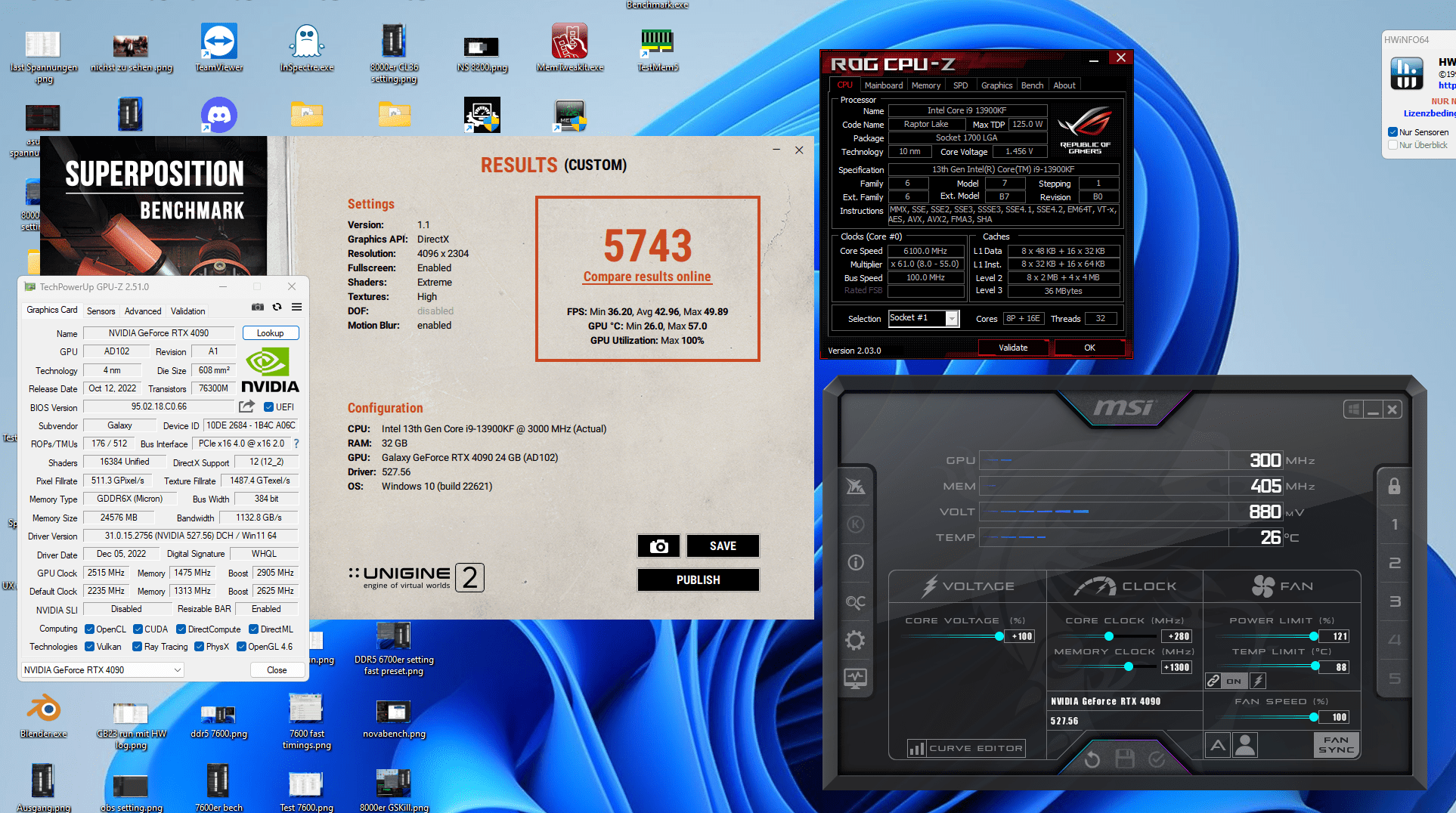This screenshot has height=813, width=1456.
Task: Click the user-defined fan profile icon
Action: (1244, 746)
